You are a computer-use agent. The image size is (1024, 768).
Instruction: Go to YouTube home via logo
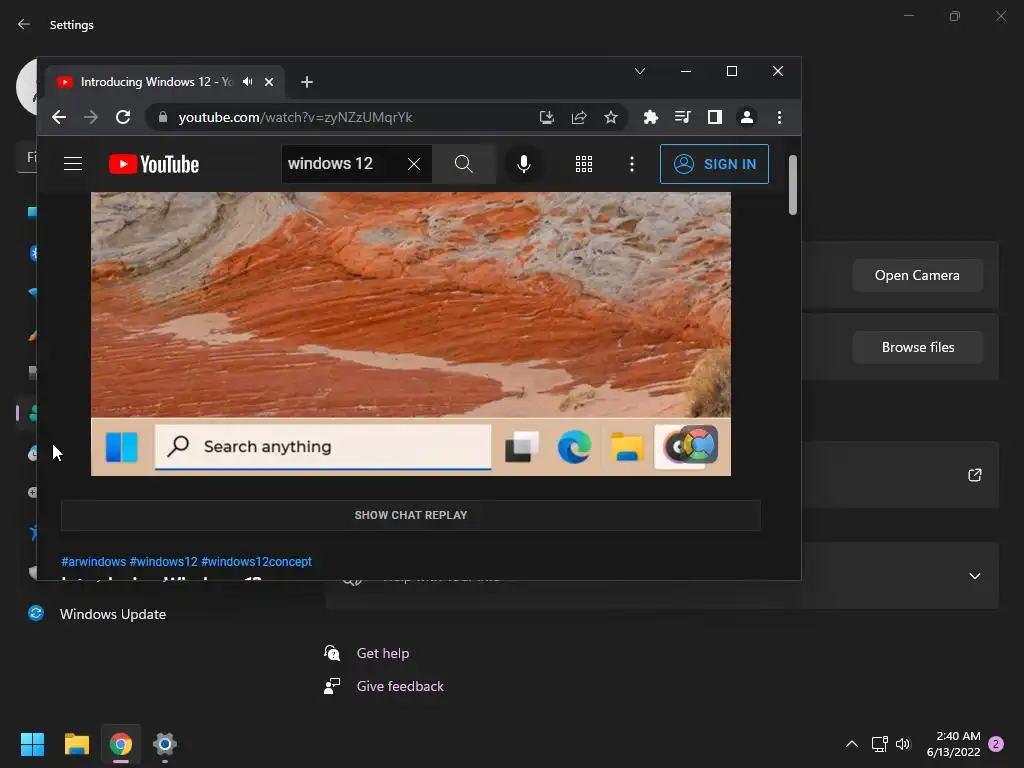[x=153, y=164]
